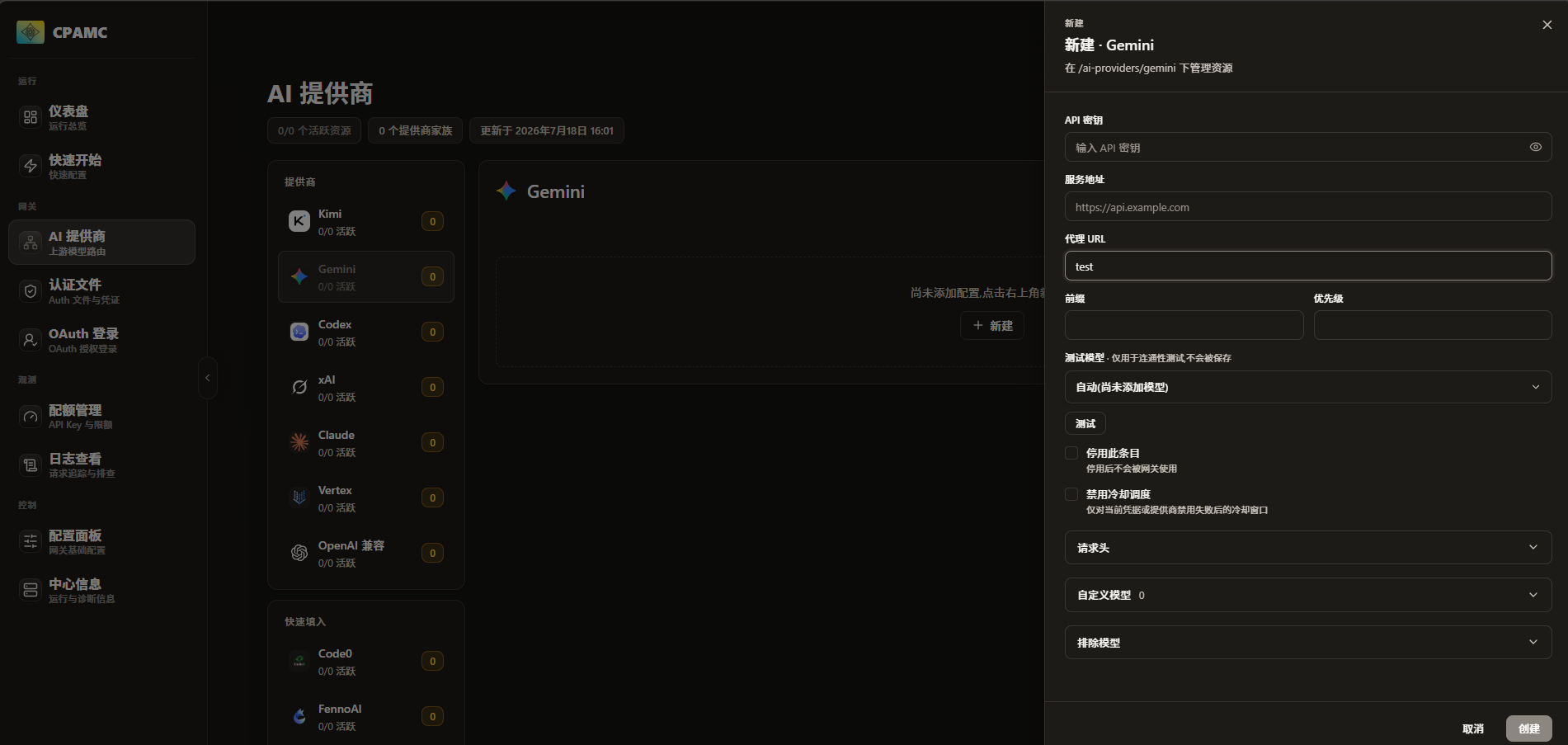The image size is (1568, 745).
Task: Open OAuth 登录 menu item label
Action: coord(83,333)
